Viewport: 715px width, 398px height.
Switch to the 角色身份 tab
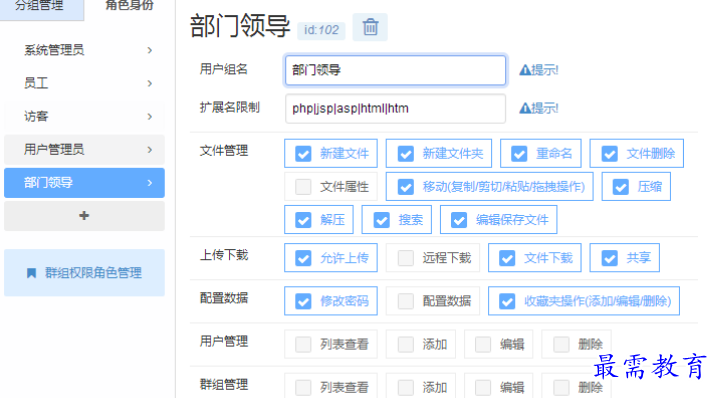tap(130, 5)
